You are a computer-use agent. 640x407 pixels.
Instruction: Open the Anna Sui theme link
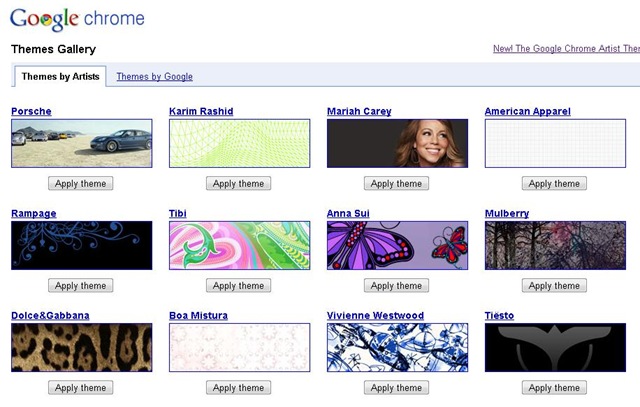click(x=348, y=213)
